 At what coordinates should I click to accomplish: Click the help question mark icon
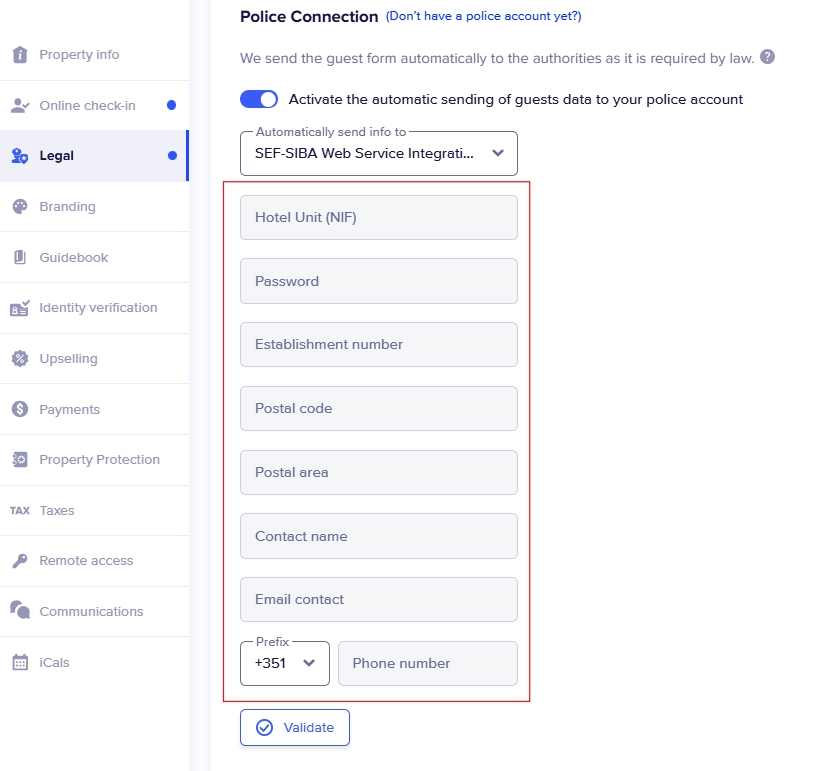click(767, 58)
